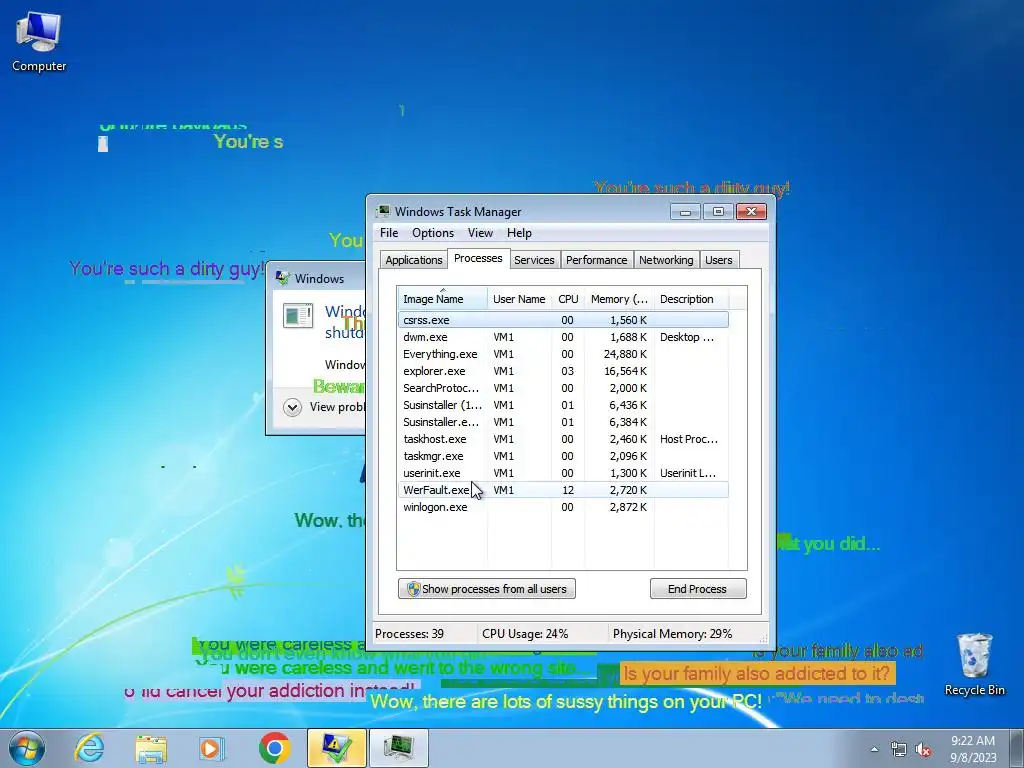Open the clock showing 9:22 AM
Screen dimensions: 1024x768
click(x=973, y=749)
